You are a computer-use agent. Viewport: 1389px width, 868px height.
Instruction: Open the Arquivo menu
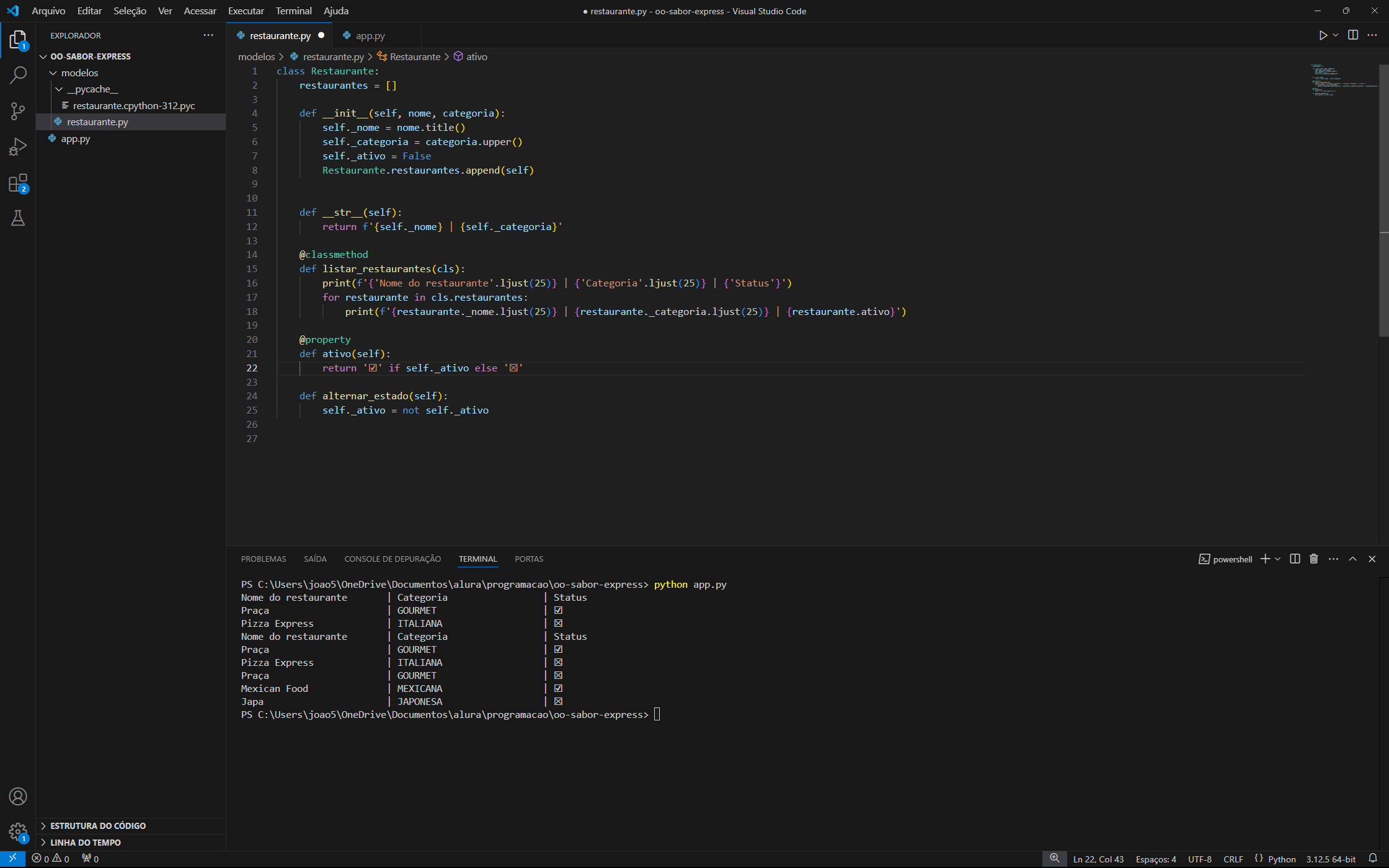point(48,11)
